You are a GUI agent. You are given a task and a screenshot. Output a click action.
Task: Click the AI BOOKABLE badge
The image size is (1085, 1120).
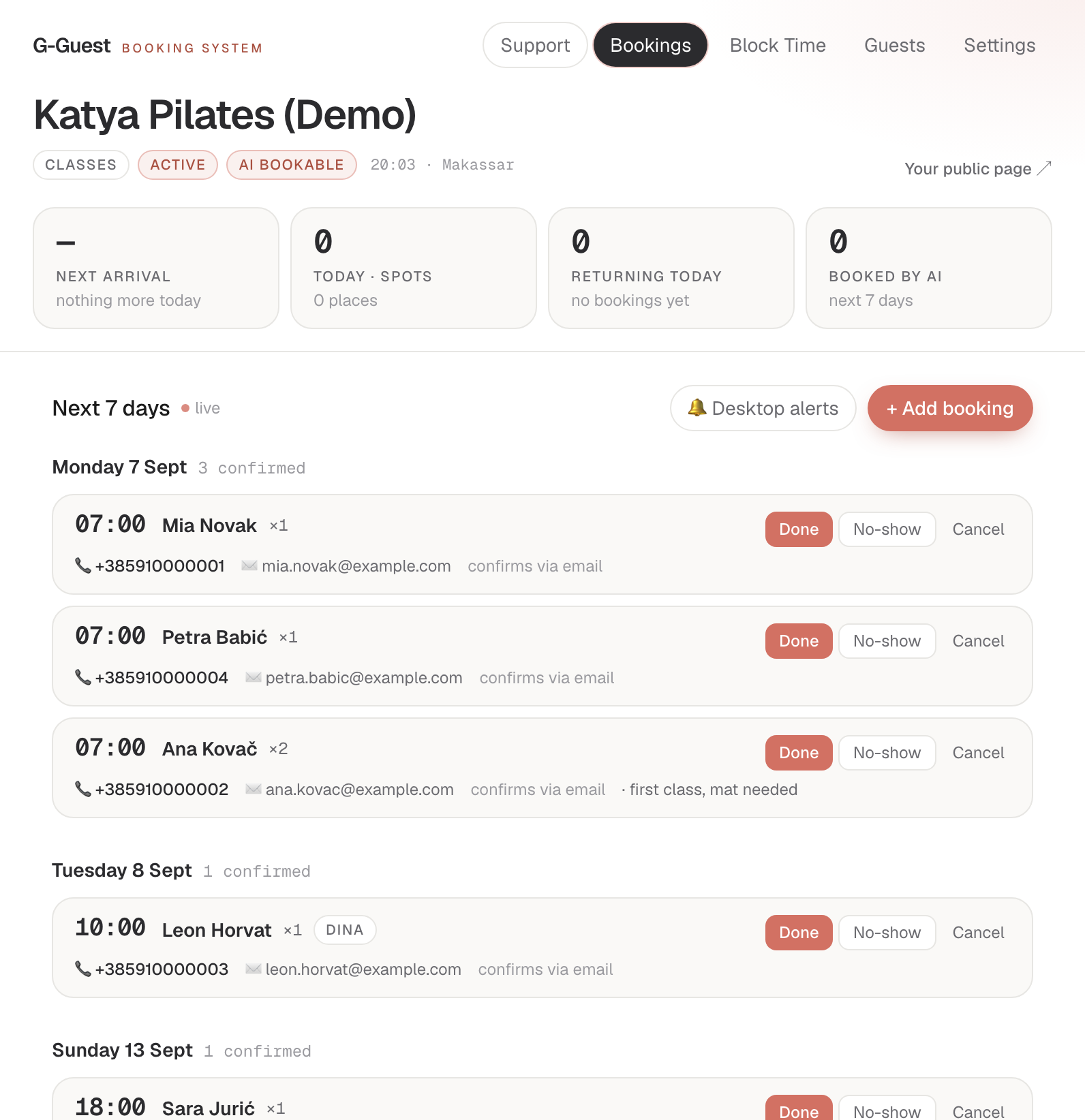click(x=292, y=165)
